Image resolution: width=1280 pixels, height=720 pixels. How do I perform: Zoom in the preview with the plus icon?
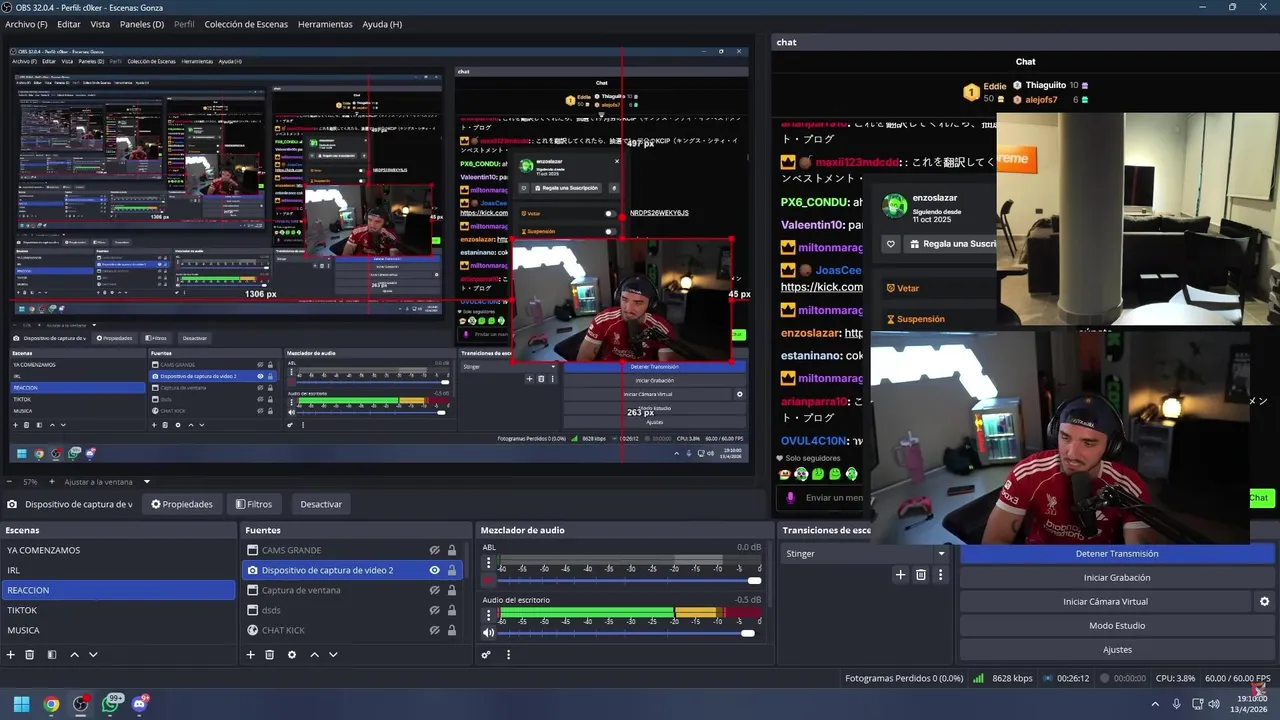pyautogui.click(x=51, y=482)
